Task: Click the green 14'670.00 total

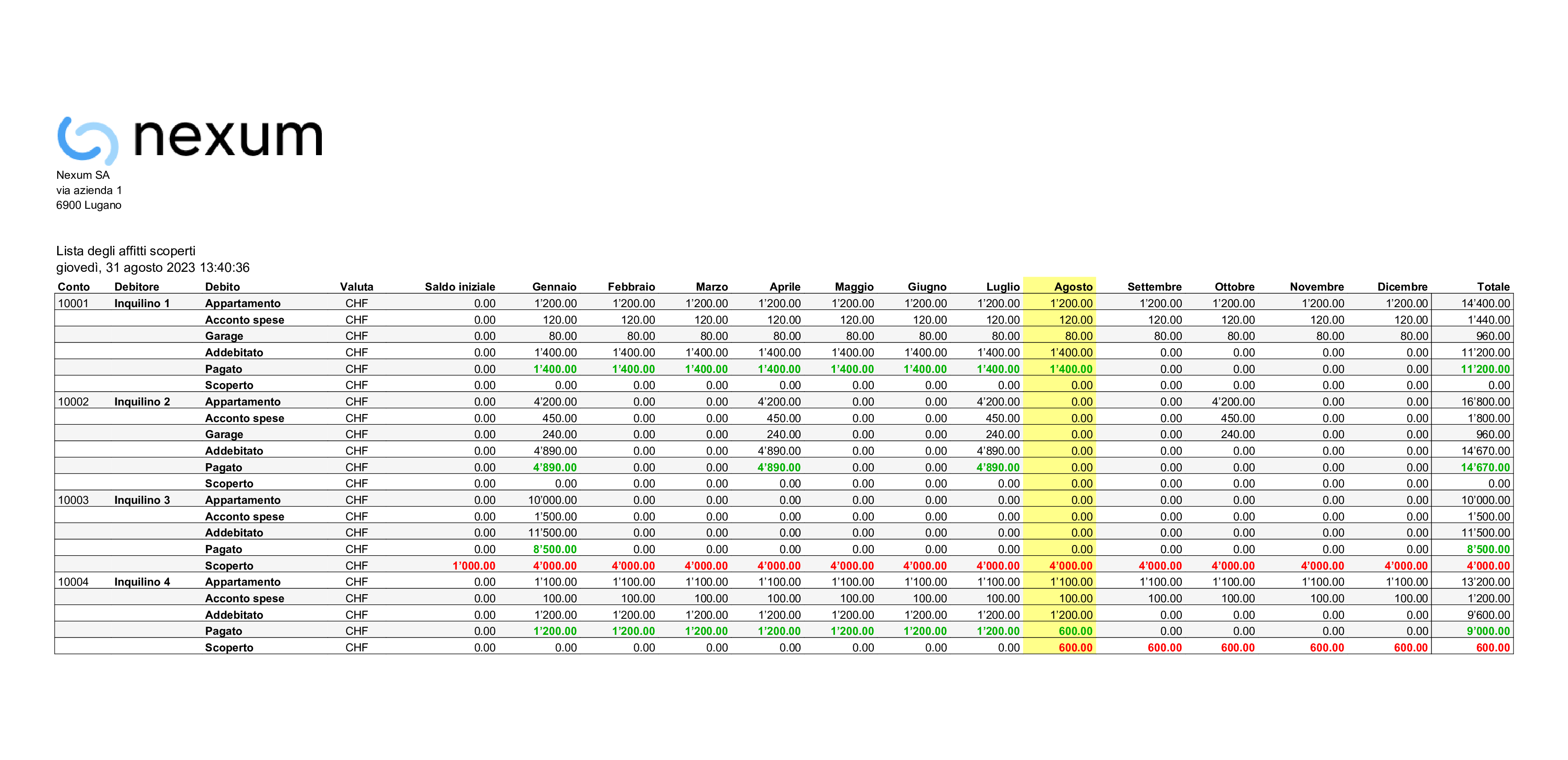Action: (x=1484, y=468)
